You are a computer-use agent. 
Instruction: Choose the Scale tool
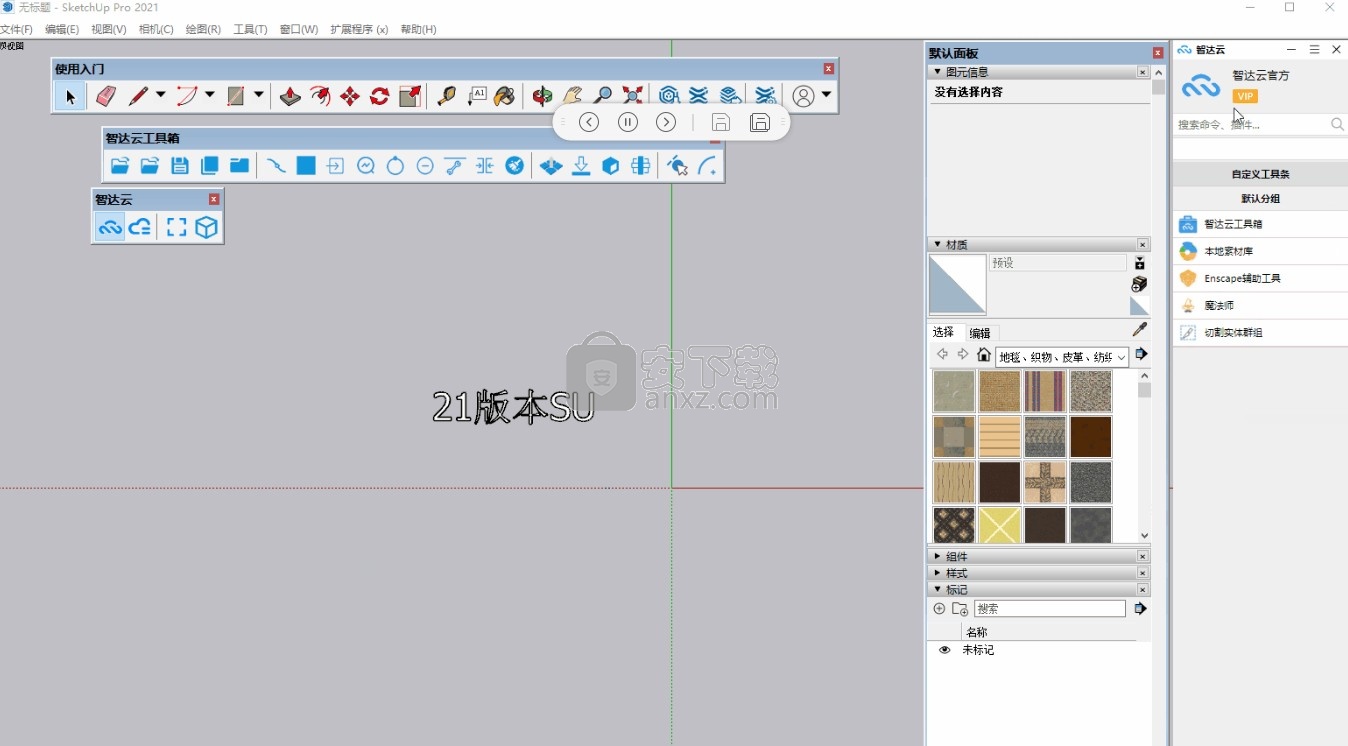point(410,96)
